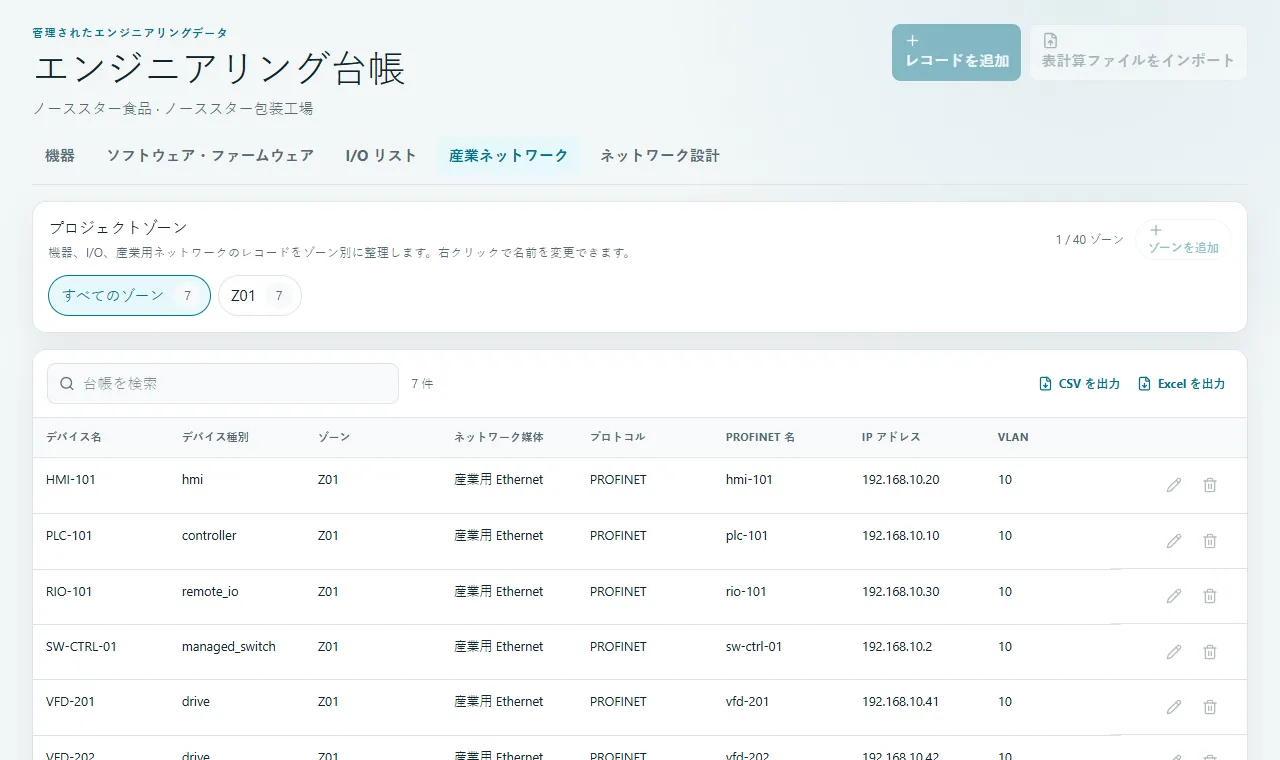Viewport: 1280px width, 760px height.
Task: Focus the 台帳を検索 search field
Action: click(223, 383)
